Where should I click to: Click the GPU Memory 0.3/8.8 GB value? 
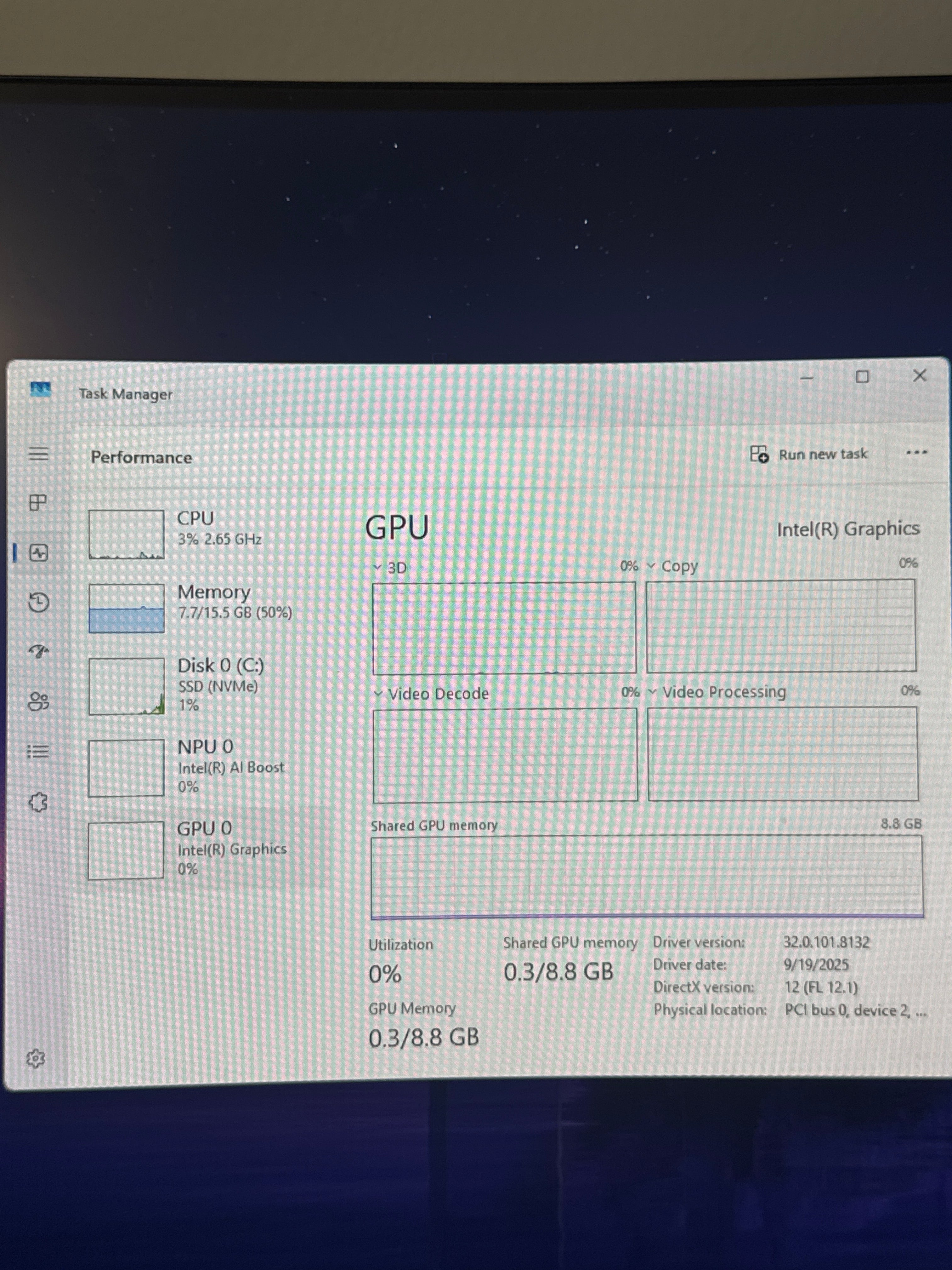[x=423, y=1038]
